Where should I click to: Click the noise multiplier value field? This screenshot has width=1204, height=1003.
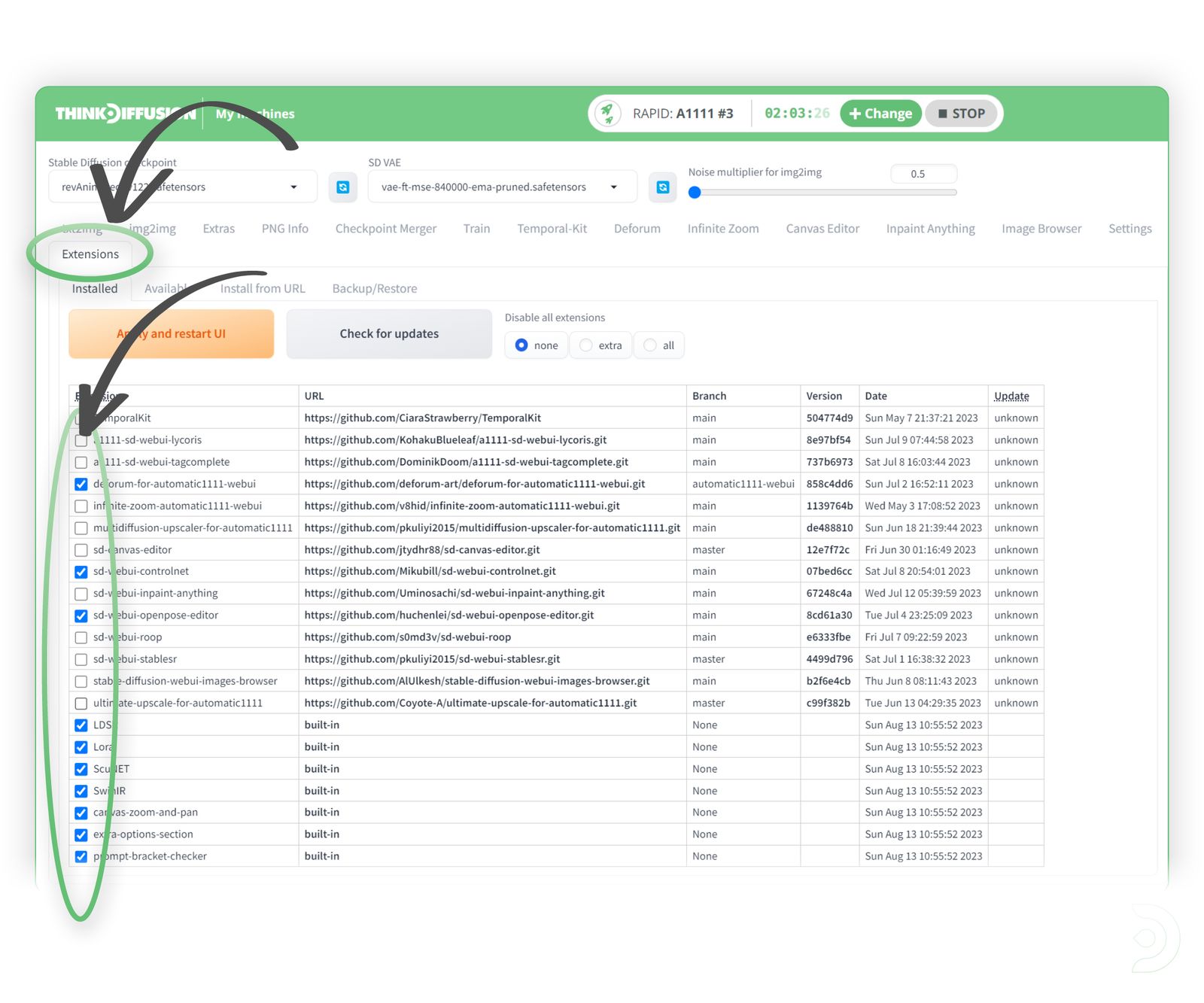(923, 173)
